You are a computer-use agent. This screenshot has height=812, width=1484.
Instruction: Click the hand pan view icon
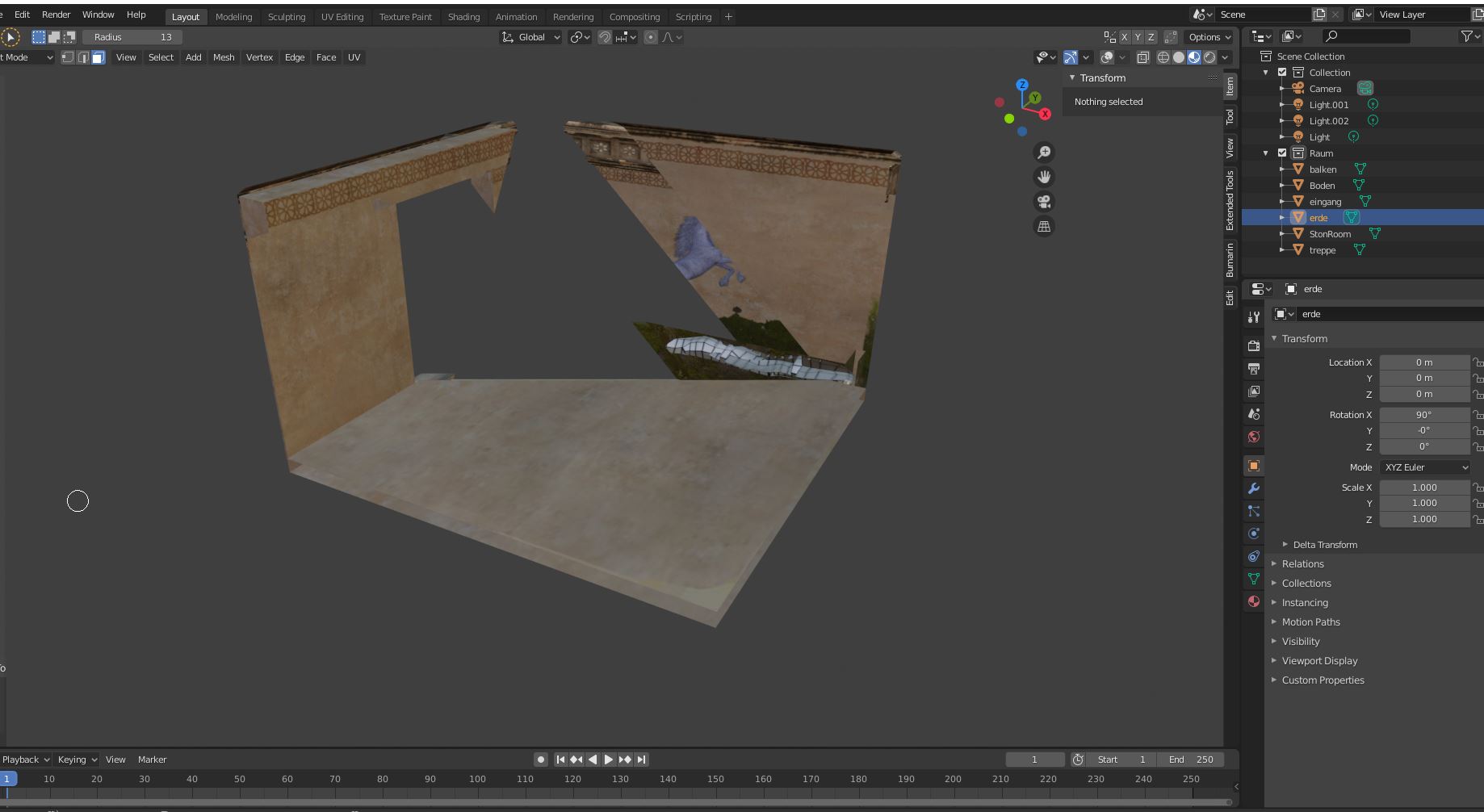[x=1044, y=177]
